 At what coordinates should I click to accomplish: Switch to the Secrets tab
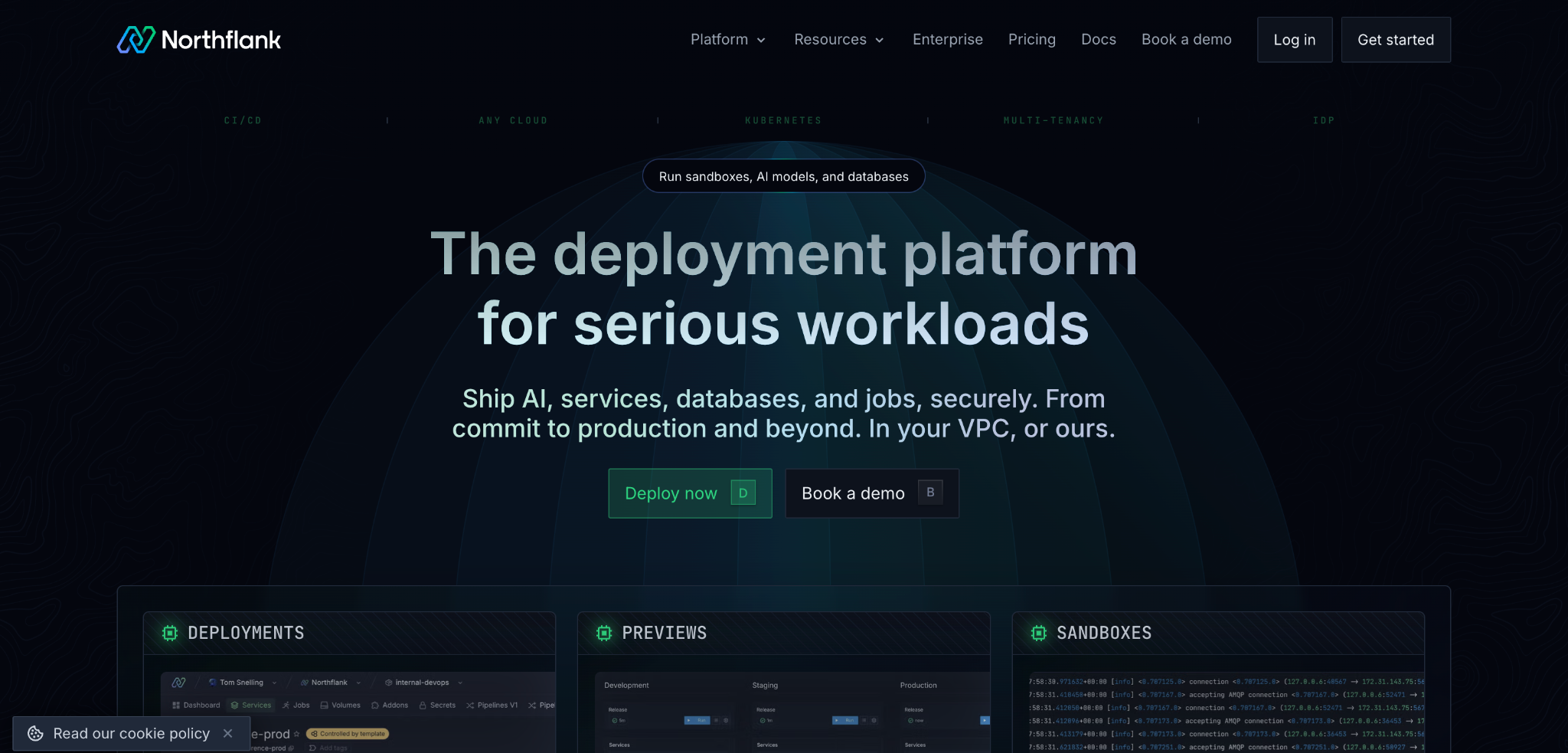[x=437, y=706]
